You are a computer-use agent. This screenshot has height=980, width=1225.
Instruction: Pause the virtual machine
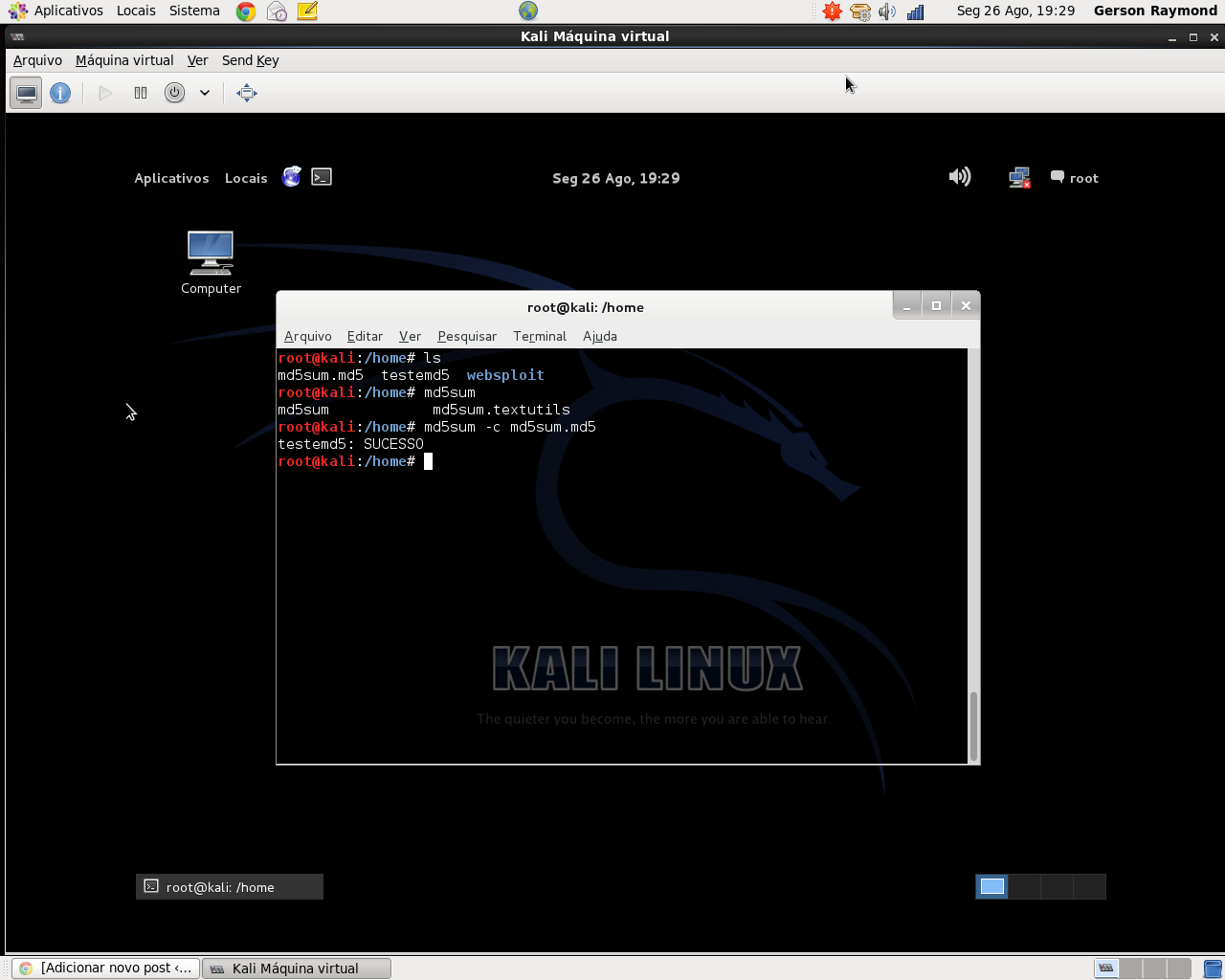(141, 93)
